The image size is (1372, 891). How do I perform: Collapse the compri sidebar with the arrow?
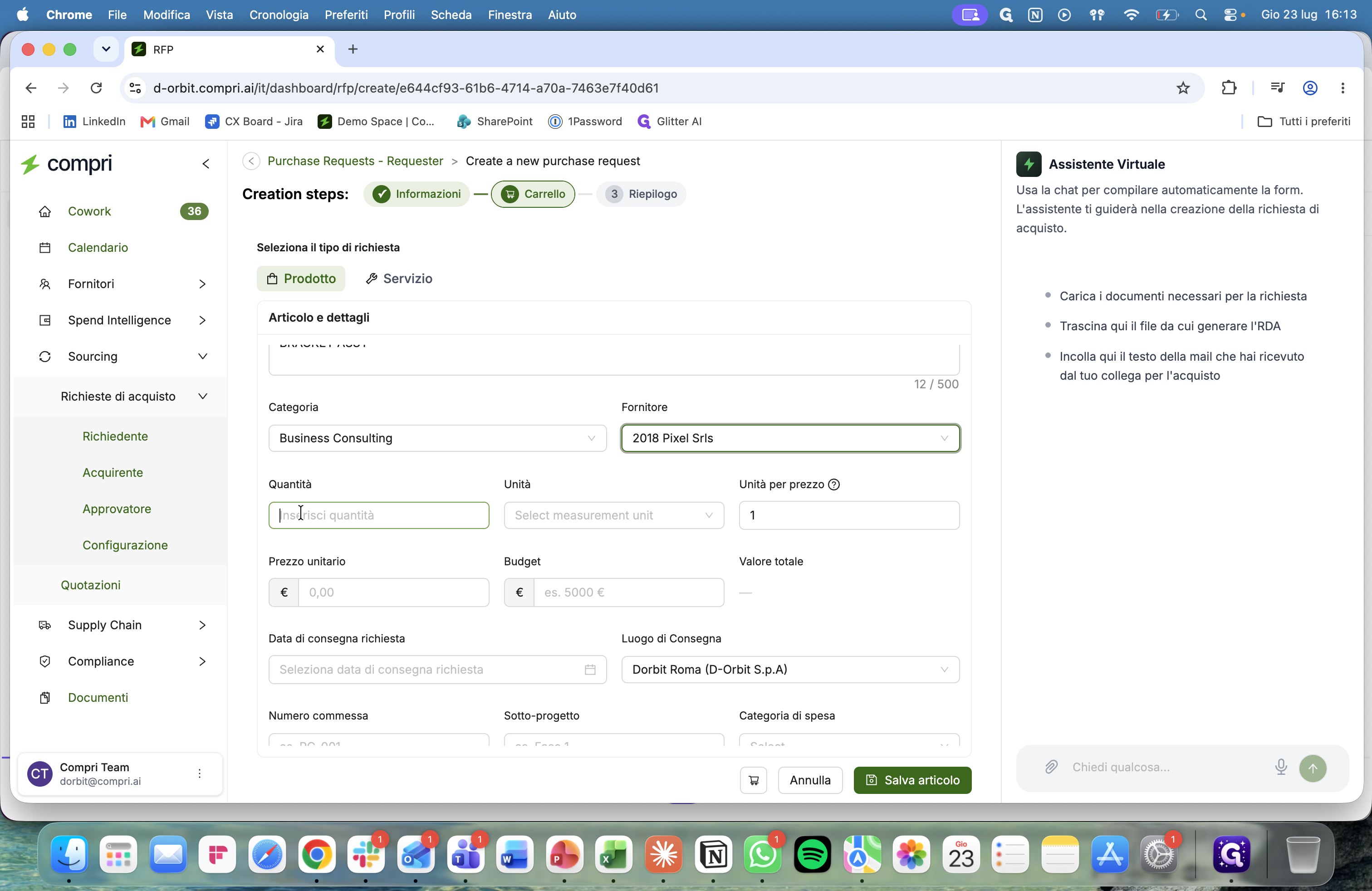pyautogui.click(x=206, y=164)
